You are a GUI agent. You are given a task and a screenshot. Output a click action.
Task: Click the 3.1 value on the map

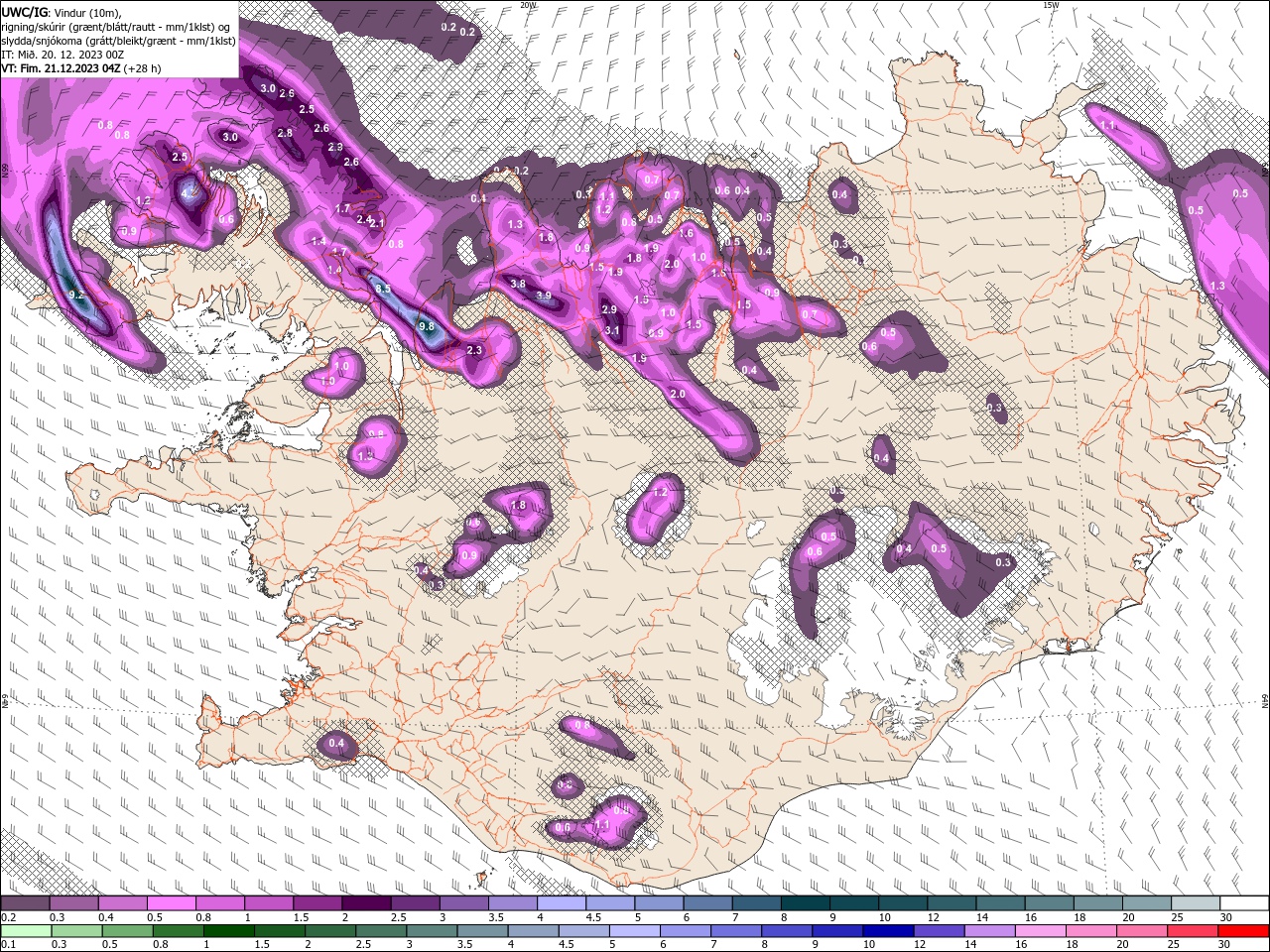(612, 331)
